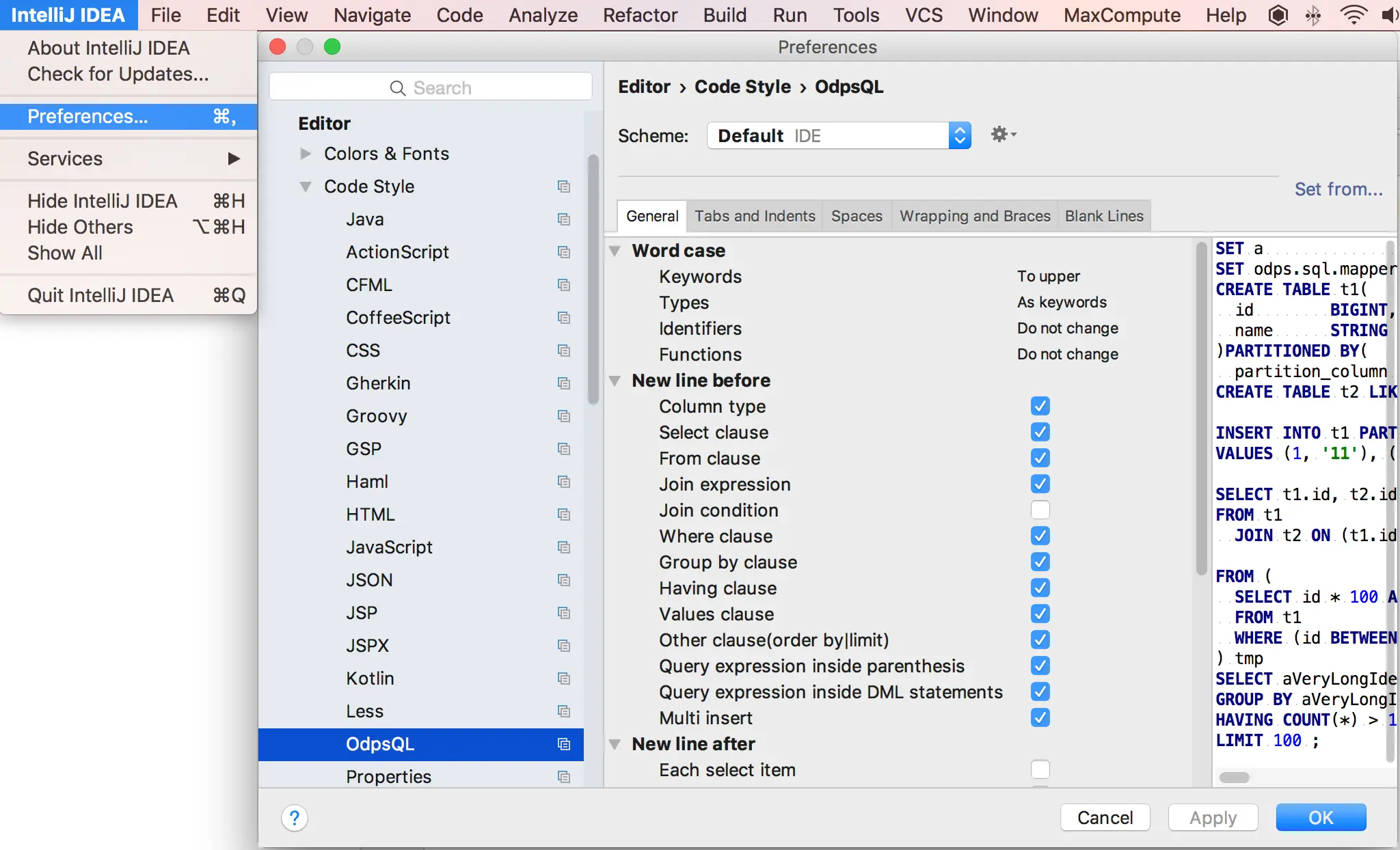Collapse the Word case section
Image resolution: width=1400 pixels, height=850 pixels.
point(615,251)
